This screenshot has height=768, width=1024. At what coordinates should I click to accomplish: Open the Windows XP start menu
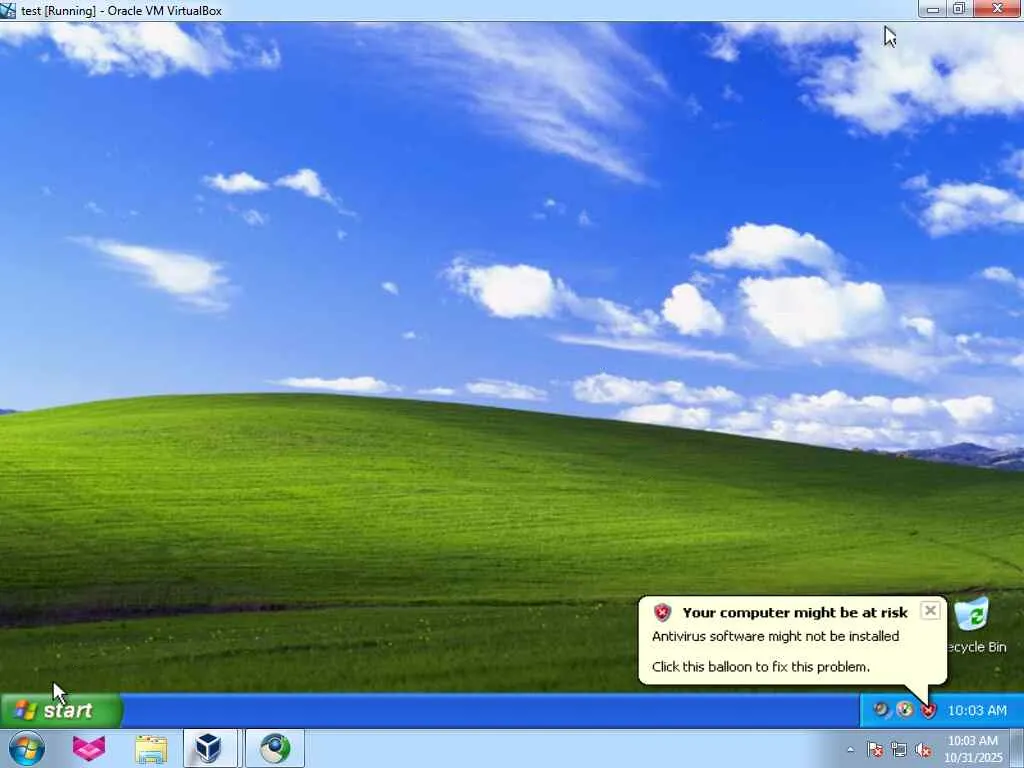click(x=61, y=710)
